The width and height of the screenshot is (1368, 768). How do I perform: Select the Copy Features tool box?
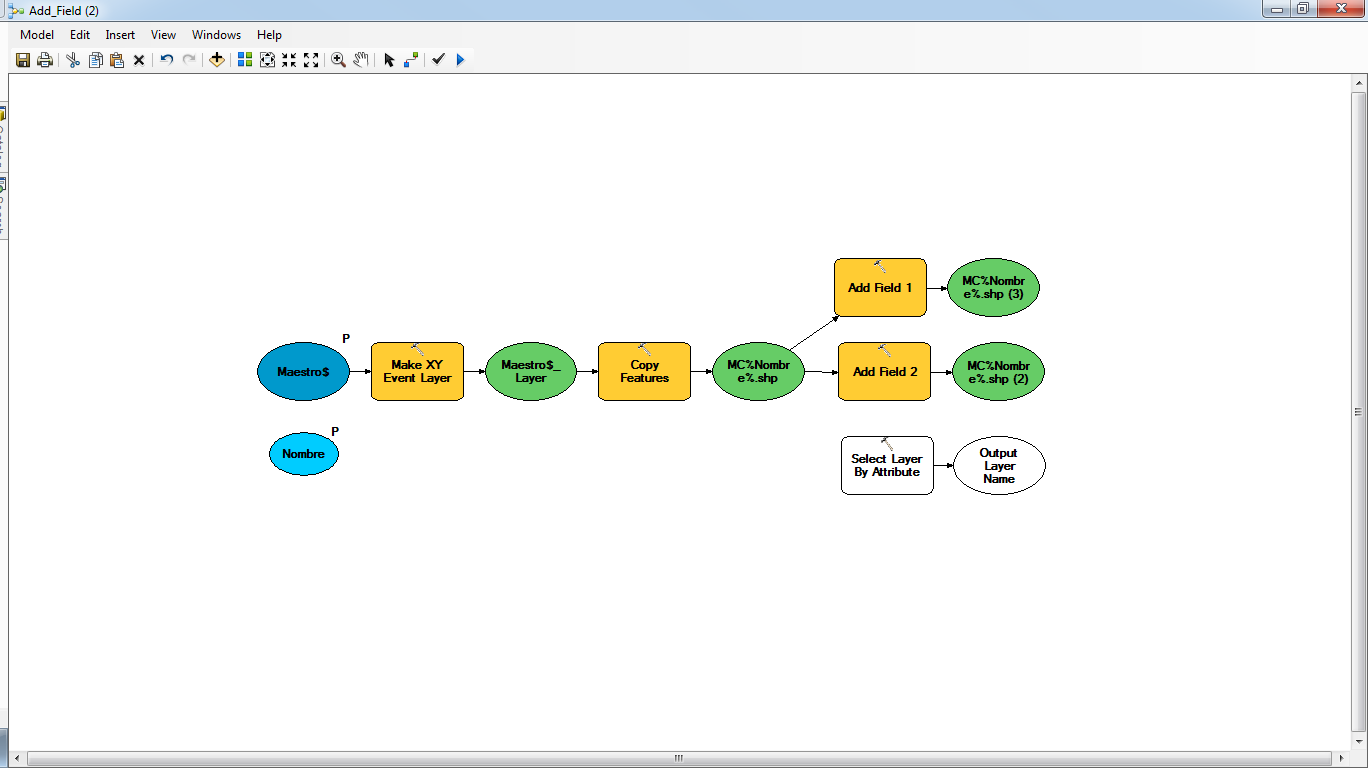(644, 372)
